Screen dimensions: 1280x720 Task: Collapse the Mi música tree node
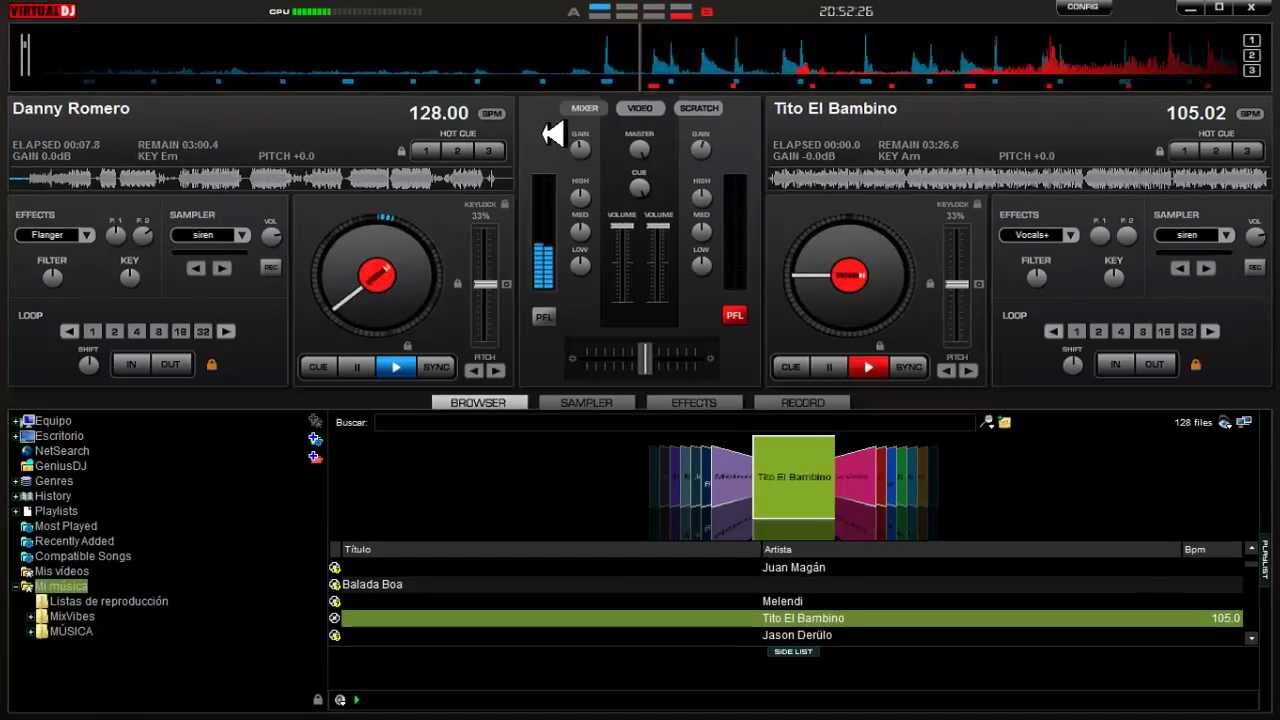coord(15,587)
